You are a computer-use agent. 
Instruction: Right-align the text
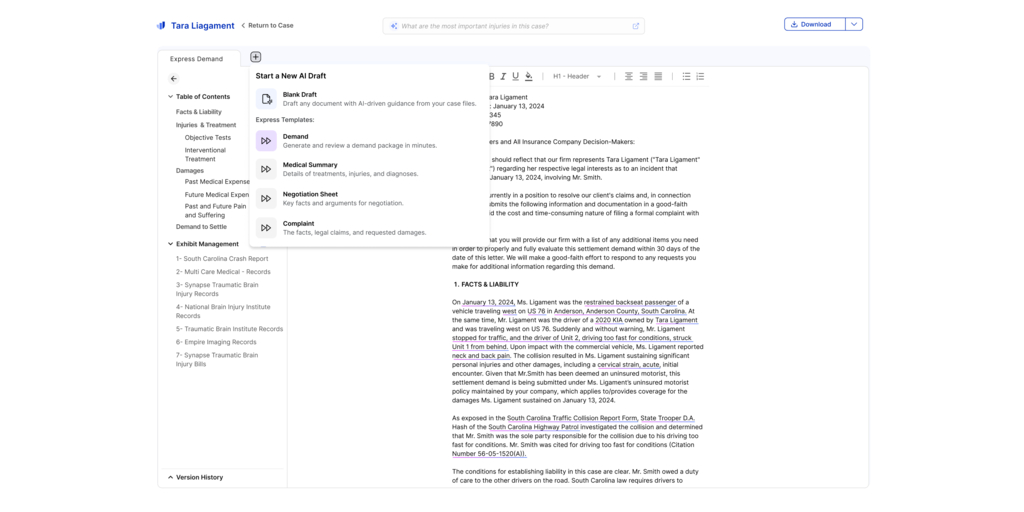643,76
